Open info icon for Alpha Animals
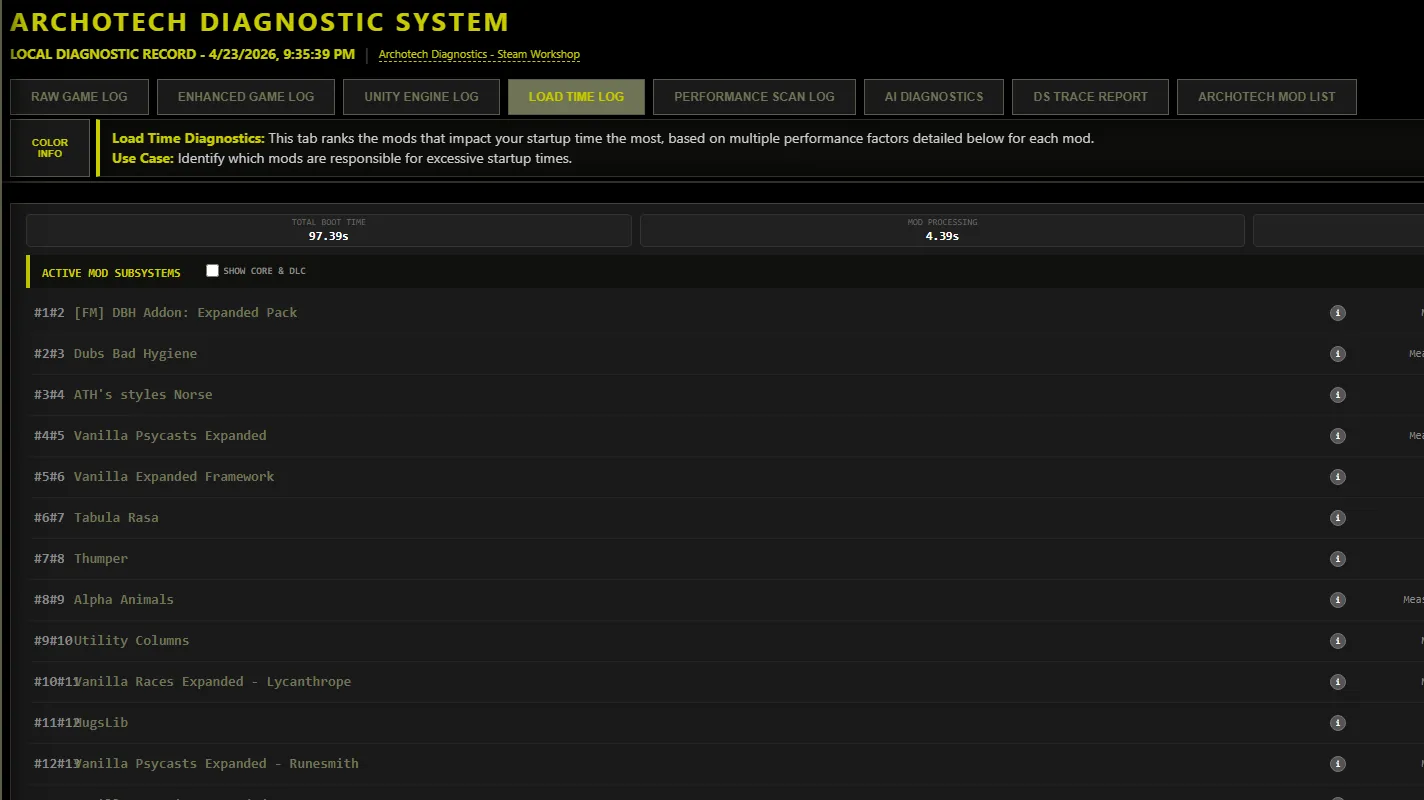1424x800 pixels. tap(1337, 600)
